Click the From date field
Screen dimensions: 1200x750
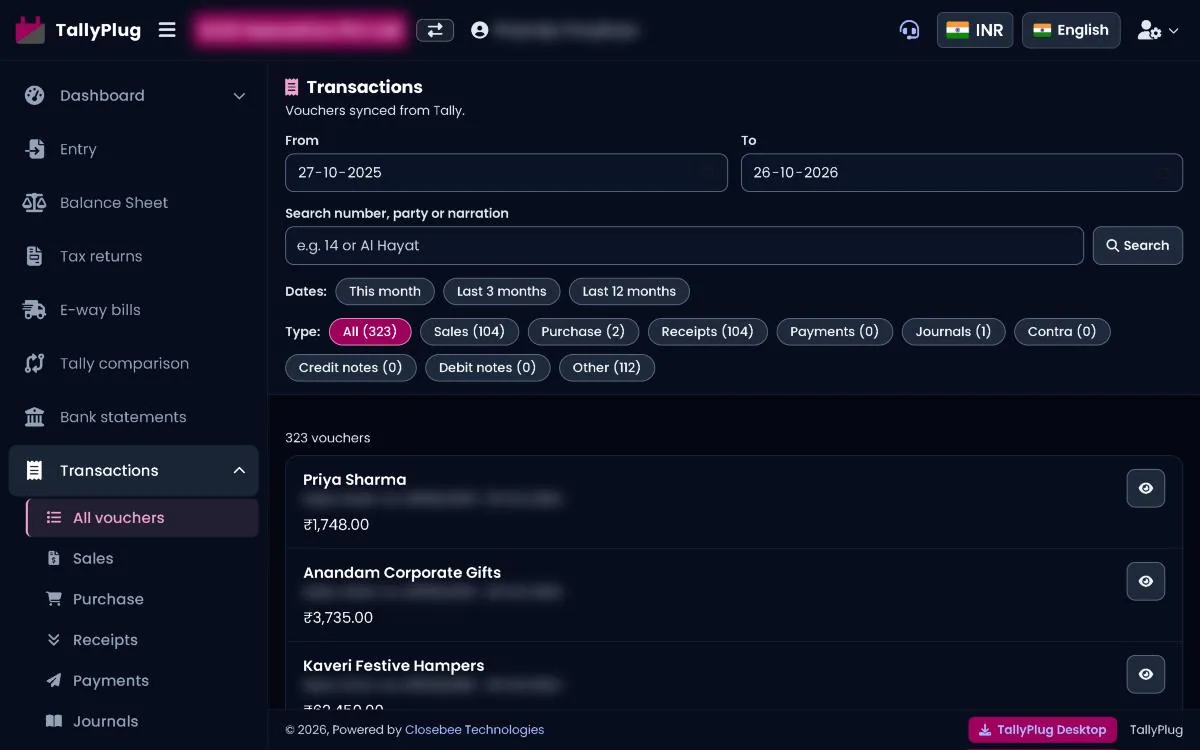click(506, 172)
